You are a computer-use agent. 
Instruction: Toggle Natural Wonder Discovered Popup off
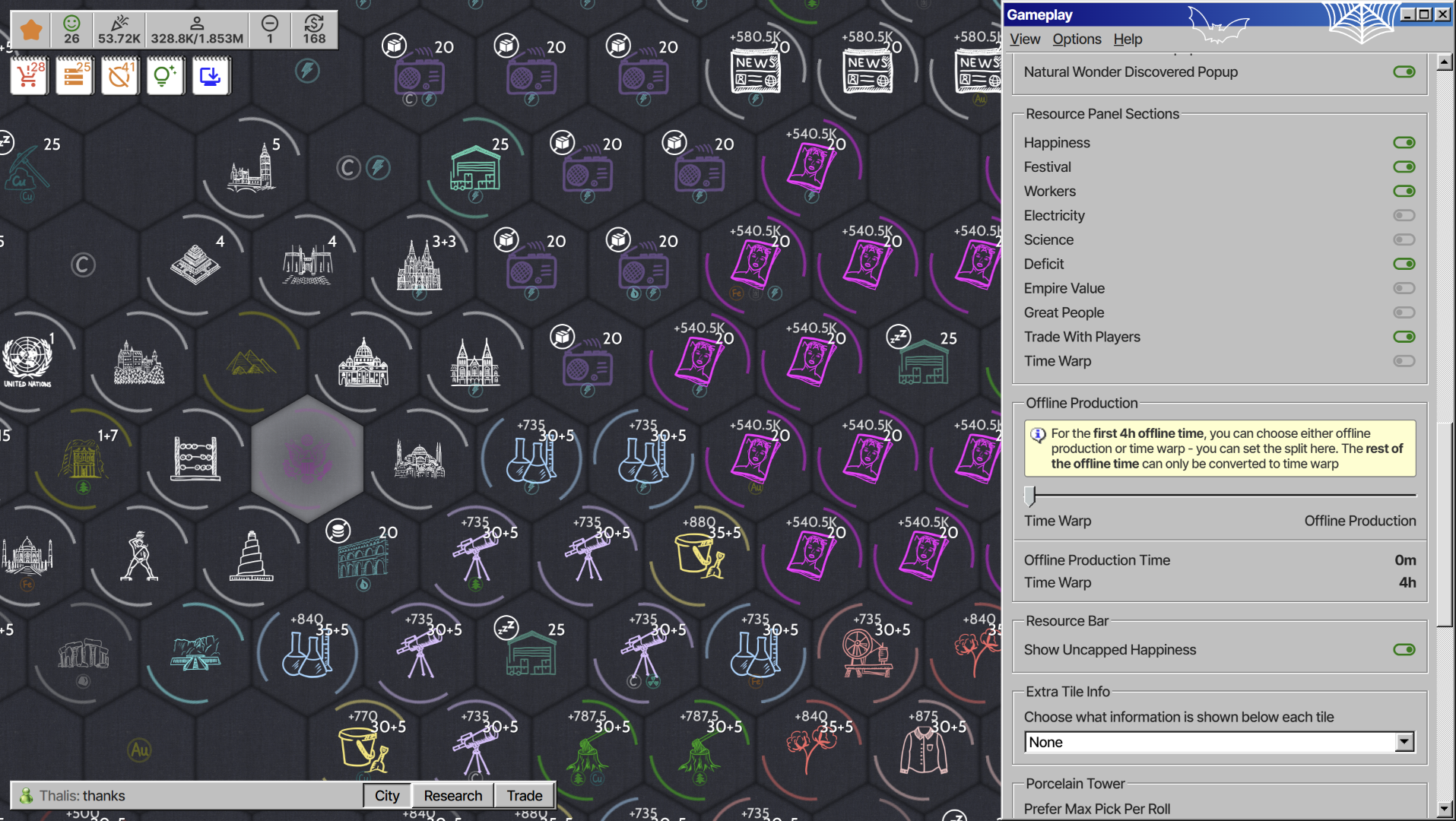pyautogui.click(x=1404, y=72)
